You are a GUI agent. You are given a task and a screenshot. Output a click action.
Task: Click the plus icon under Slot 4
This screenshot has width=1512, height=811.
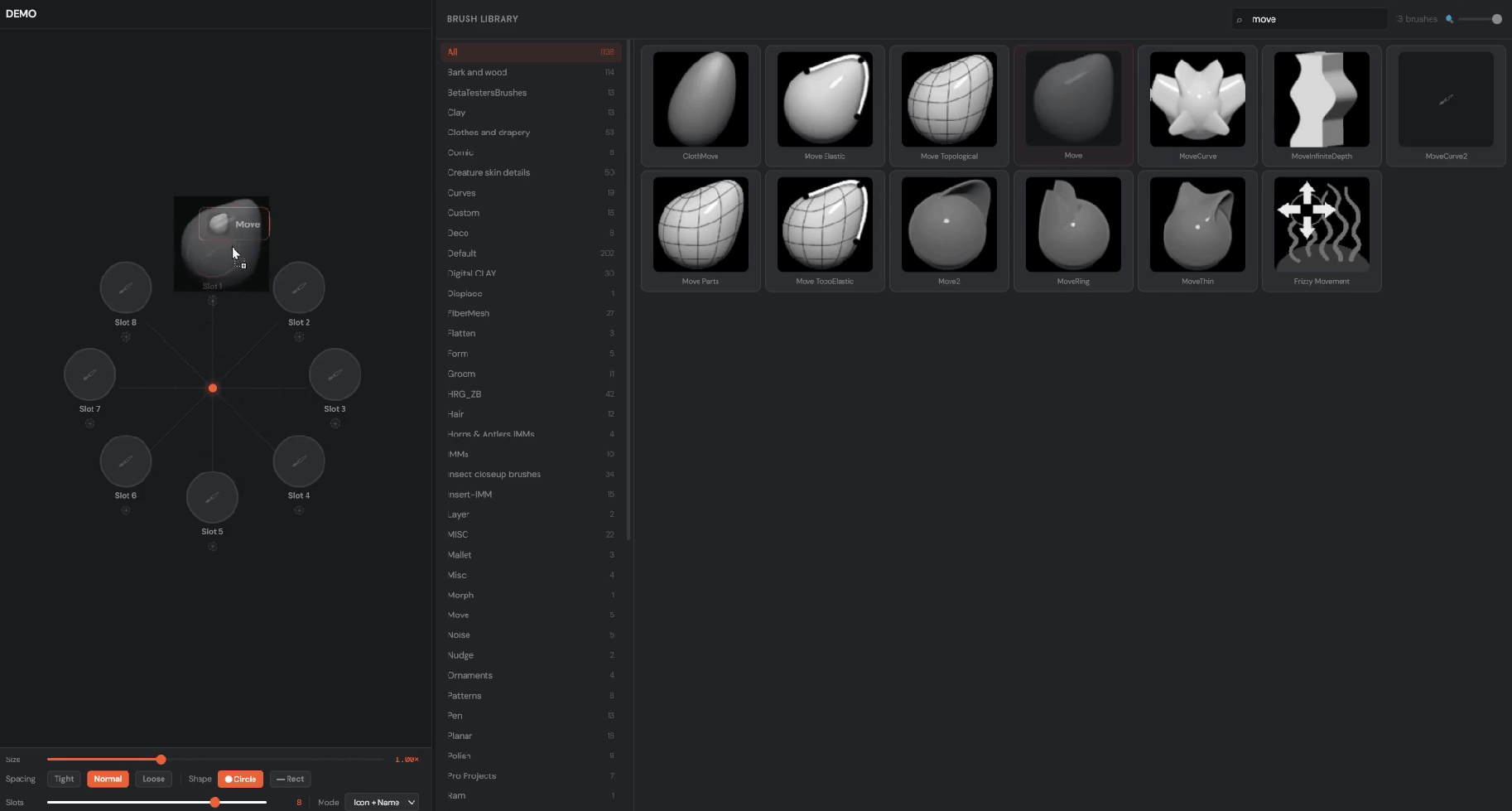click(299, 510)
